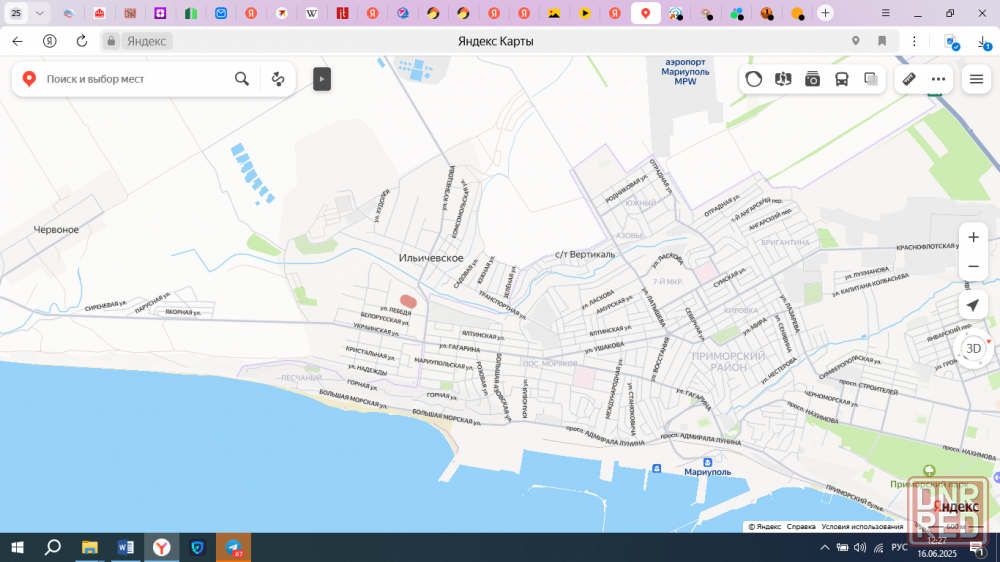Collapse the side panel with the arrow button
The width and height of the screenshot is (1000, 562).
(322, 79)
